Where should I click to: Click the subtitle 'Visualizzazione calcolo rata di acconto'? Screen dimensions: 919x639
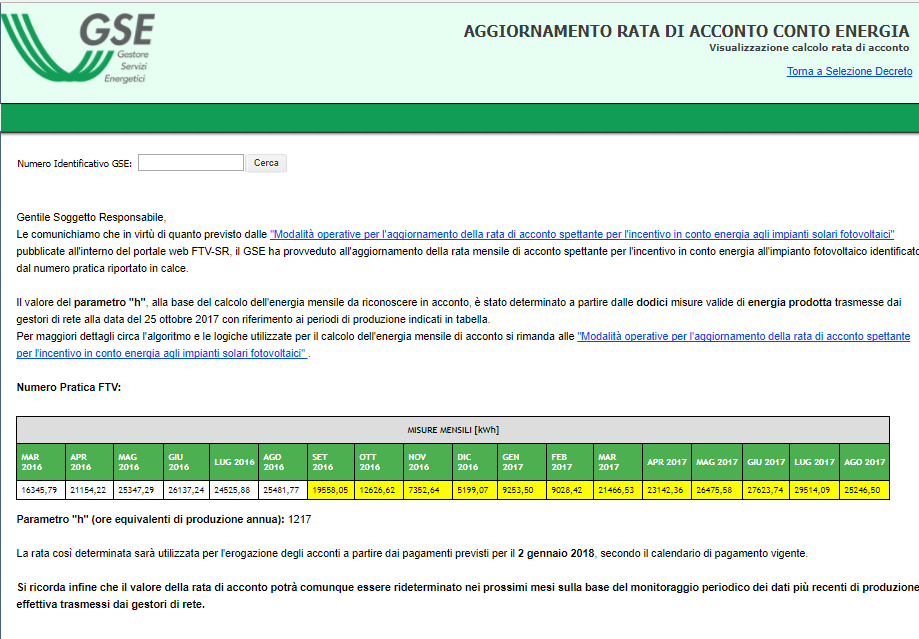pos(809,48)
